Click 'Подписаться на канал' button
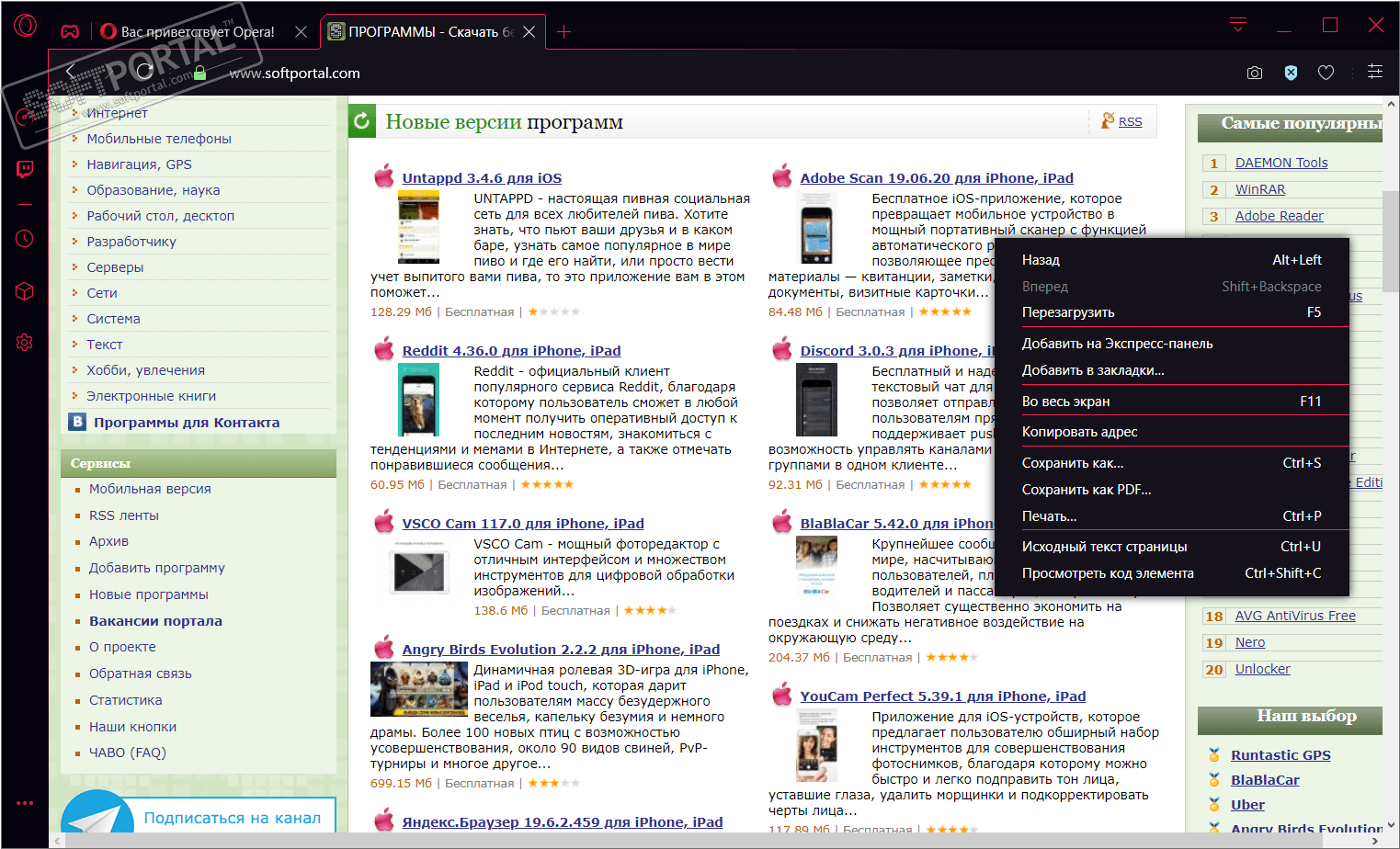Viewport: 1400px width, 849px height. pos(233,818)
